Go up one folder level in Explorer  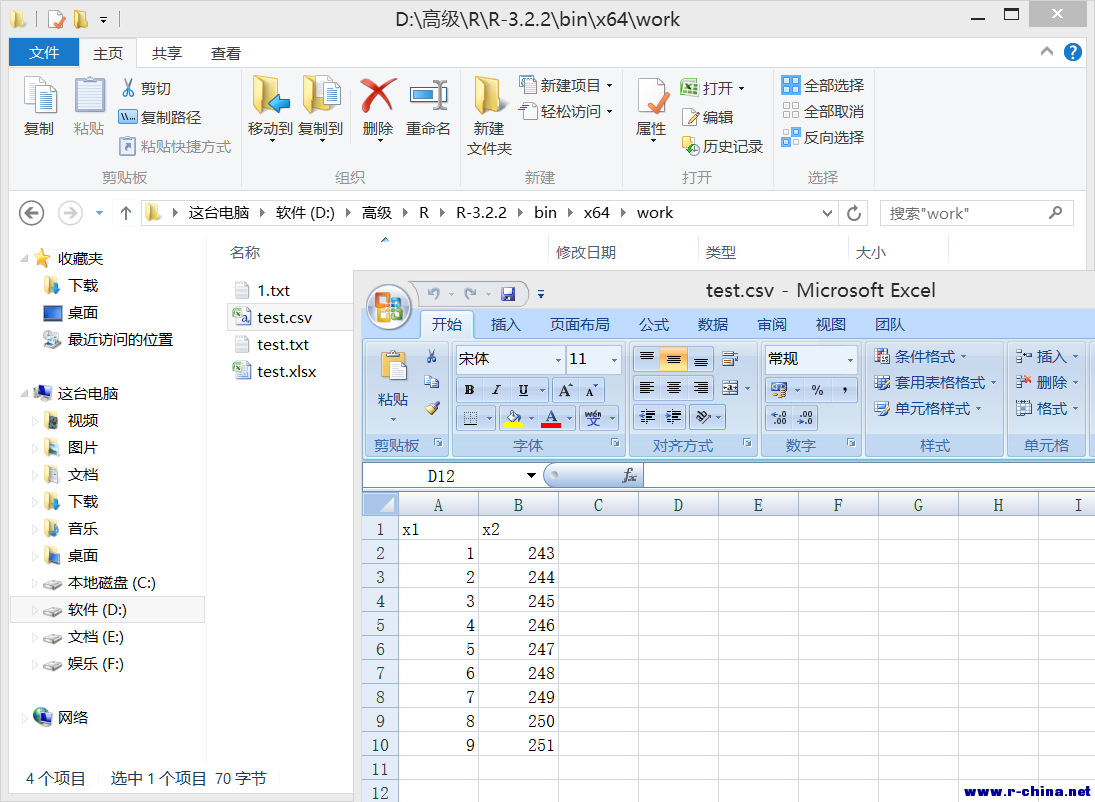click(x=126, y=213)
